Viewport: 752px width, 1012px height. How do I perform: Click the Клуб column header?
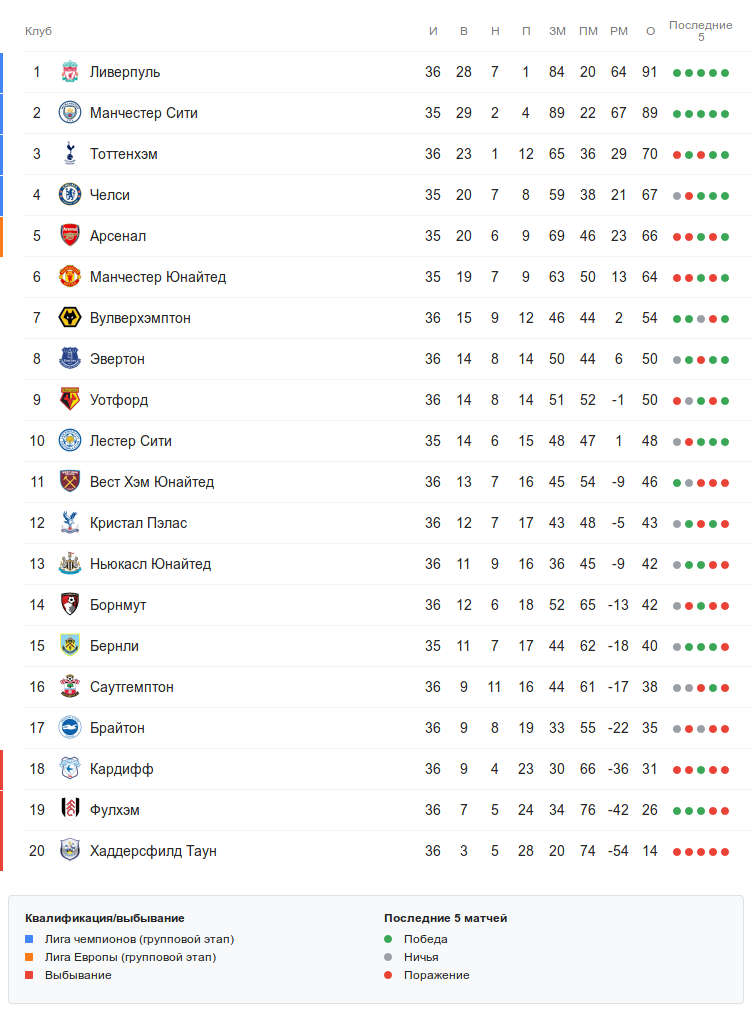tap(38, 31)
